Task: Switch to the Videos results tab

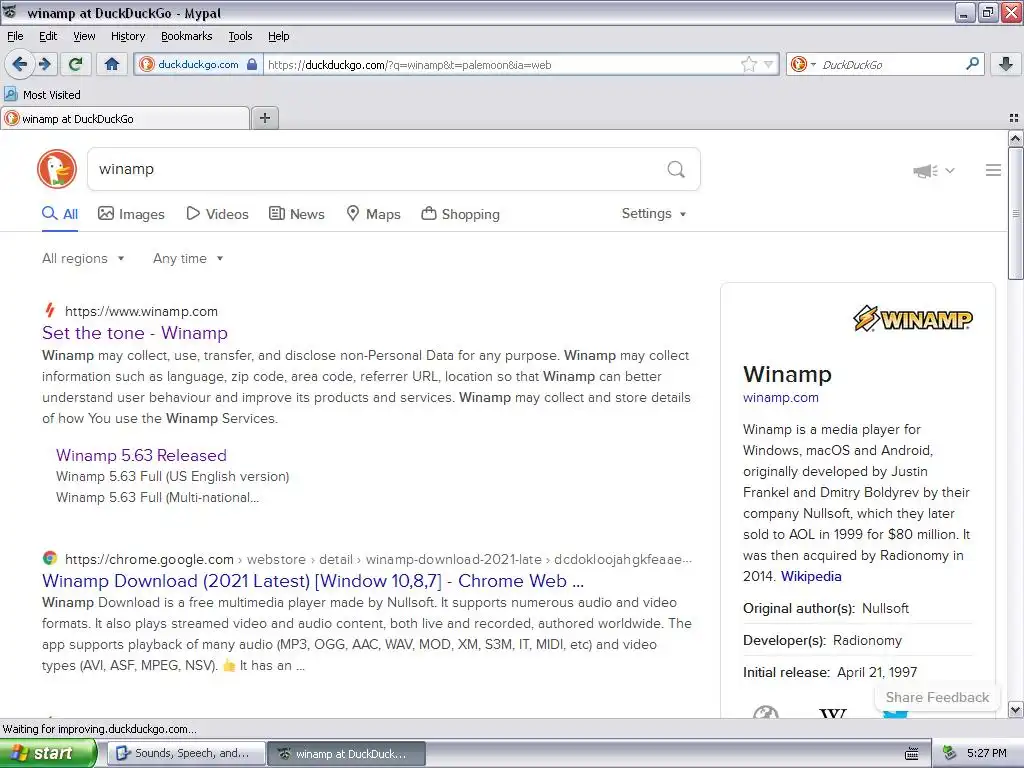Action: point(217,214)
